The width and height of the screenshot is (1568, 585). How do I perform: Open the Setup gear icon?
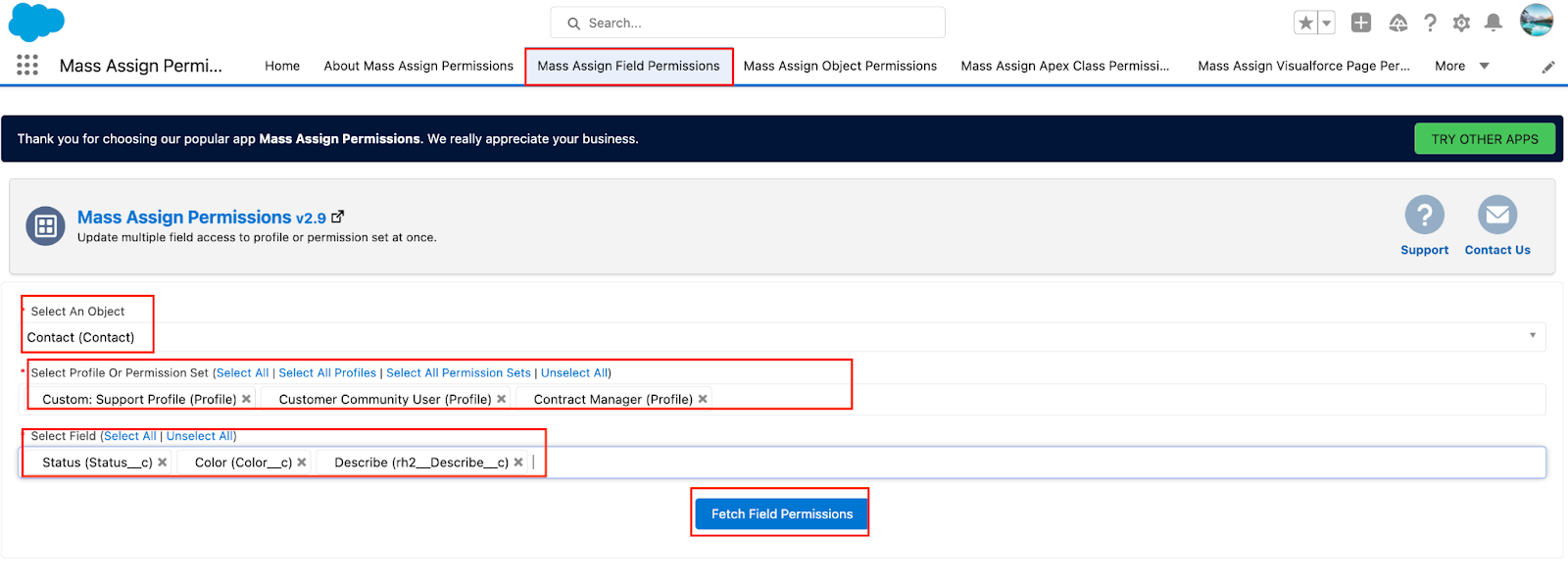1461,23
